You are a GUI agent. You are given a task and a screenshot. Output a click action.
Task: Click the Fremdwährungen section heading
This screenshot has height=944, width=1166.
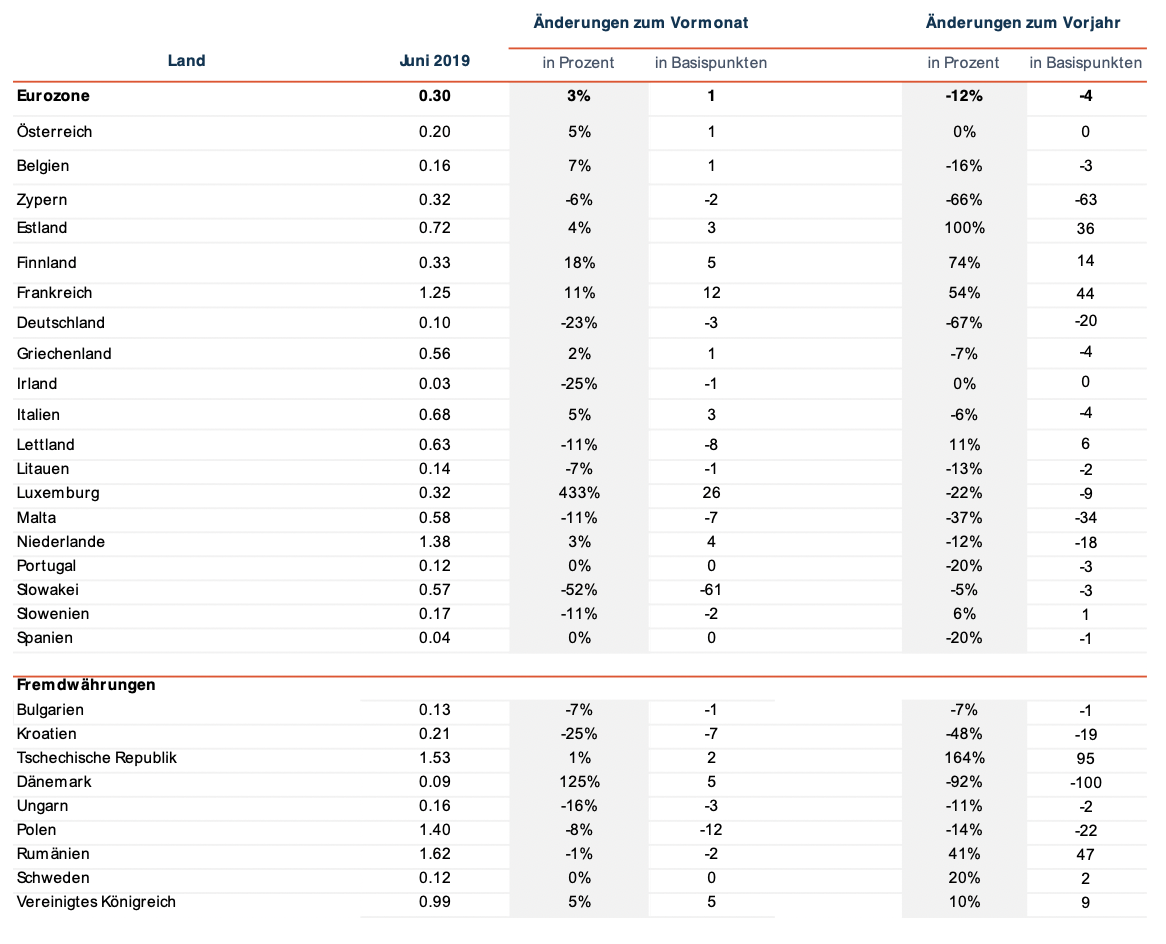(86, 685)
